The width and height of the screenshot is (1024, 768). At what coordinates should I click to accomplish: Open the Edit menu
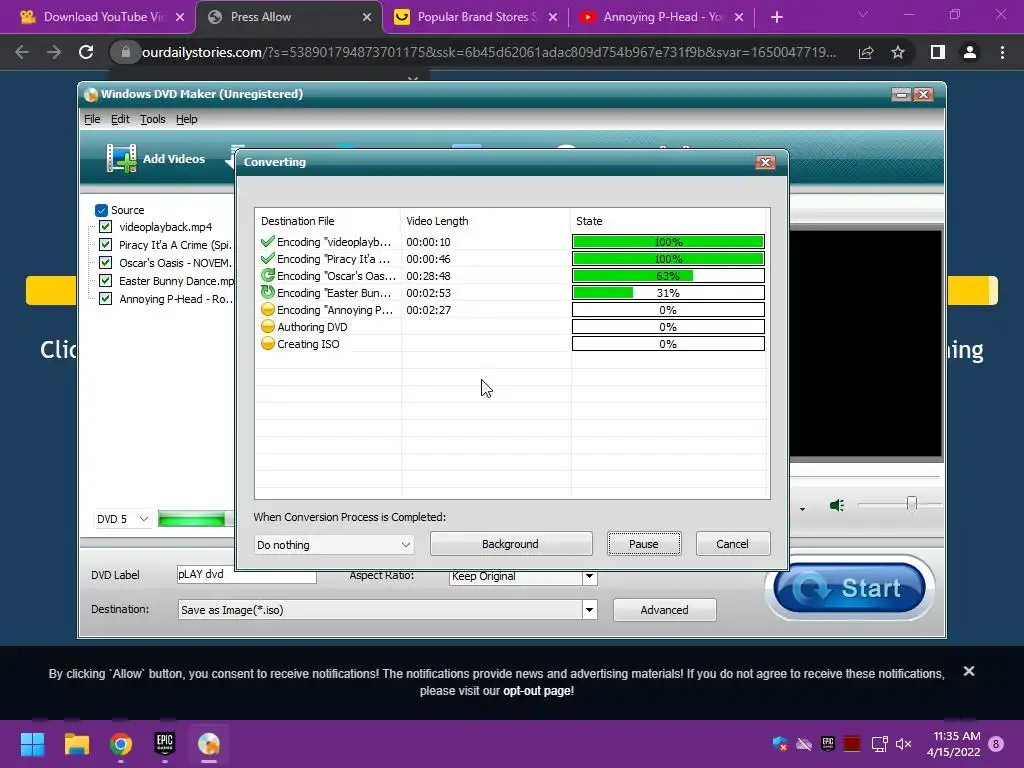click(120, 119)
